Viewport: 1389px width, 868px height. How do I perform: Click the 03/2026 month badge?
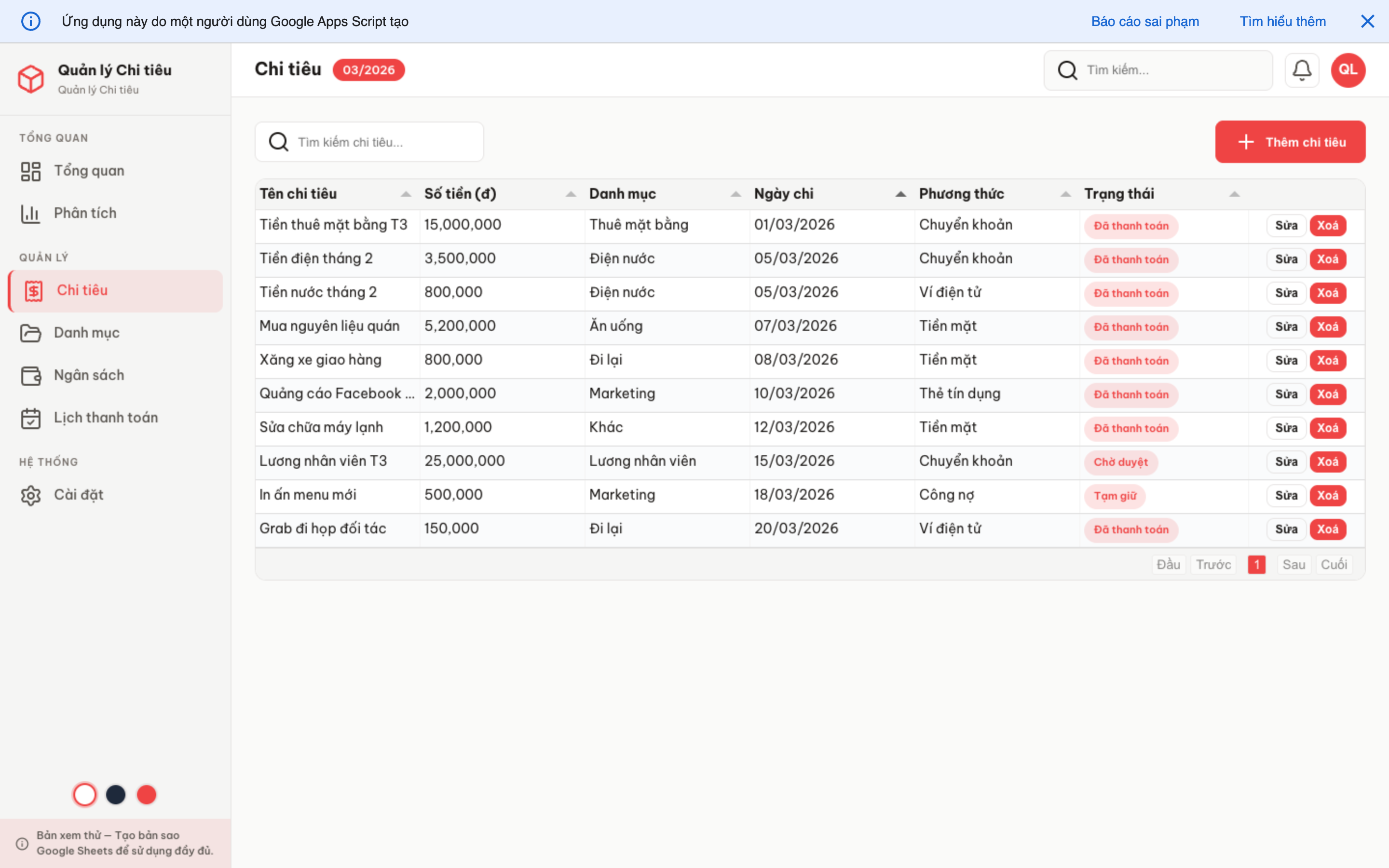pos(368,69)
